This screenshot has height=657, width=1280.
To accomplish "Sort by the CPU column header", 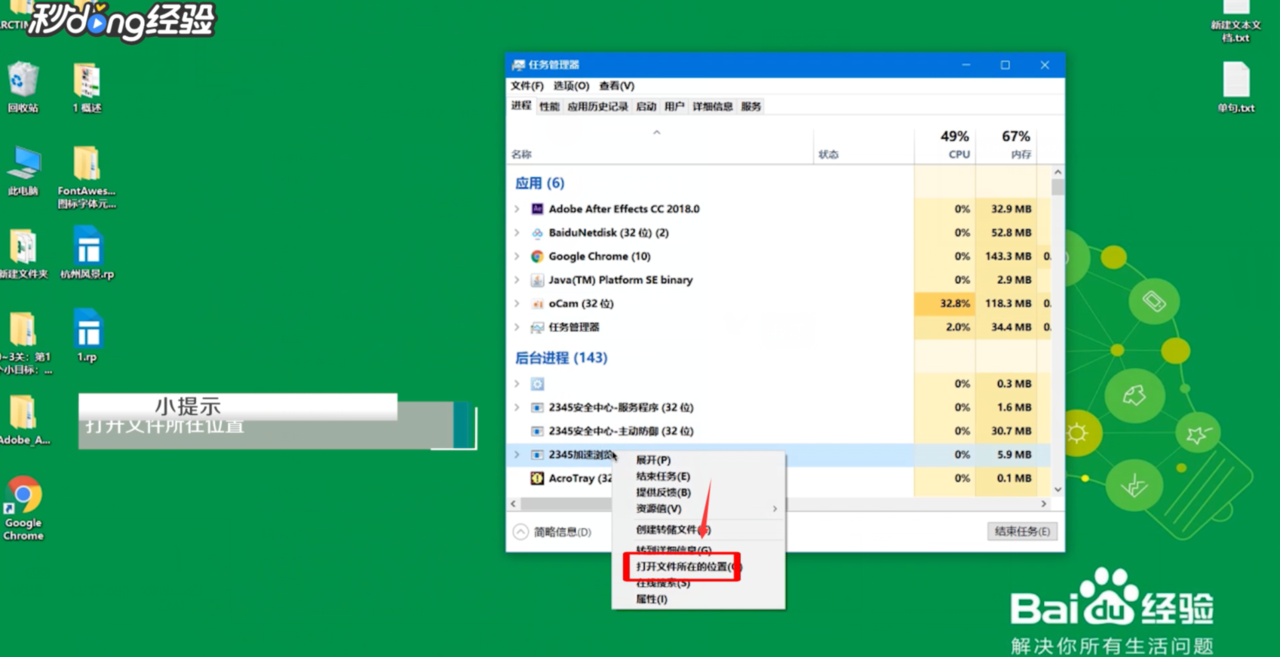I will [945, 145].
